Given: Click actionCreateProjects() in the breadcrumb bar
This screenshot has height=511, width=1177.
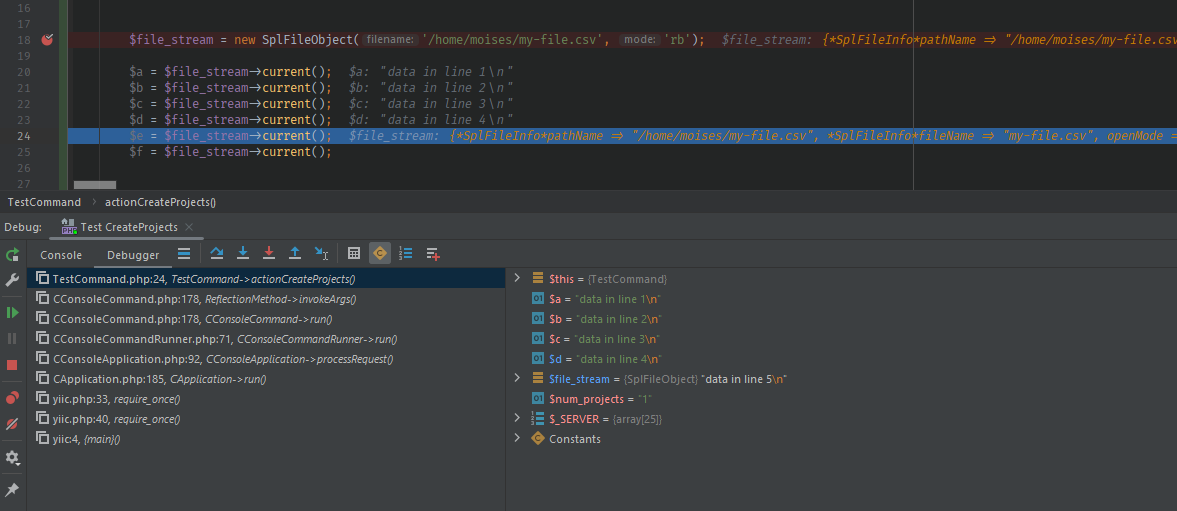Looking at the screenshot, I should pos(160,202).
